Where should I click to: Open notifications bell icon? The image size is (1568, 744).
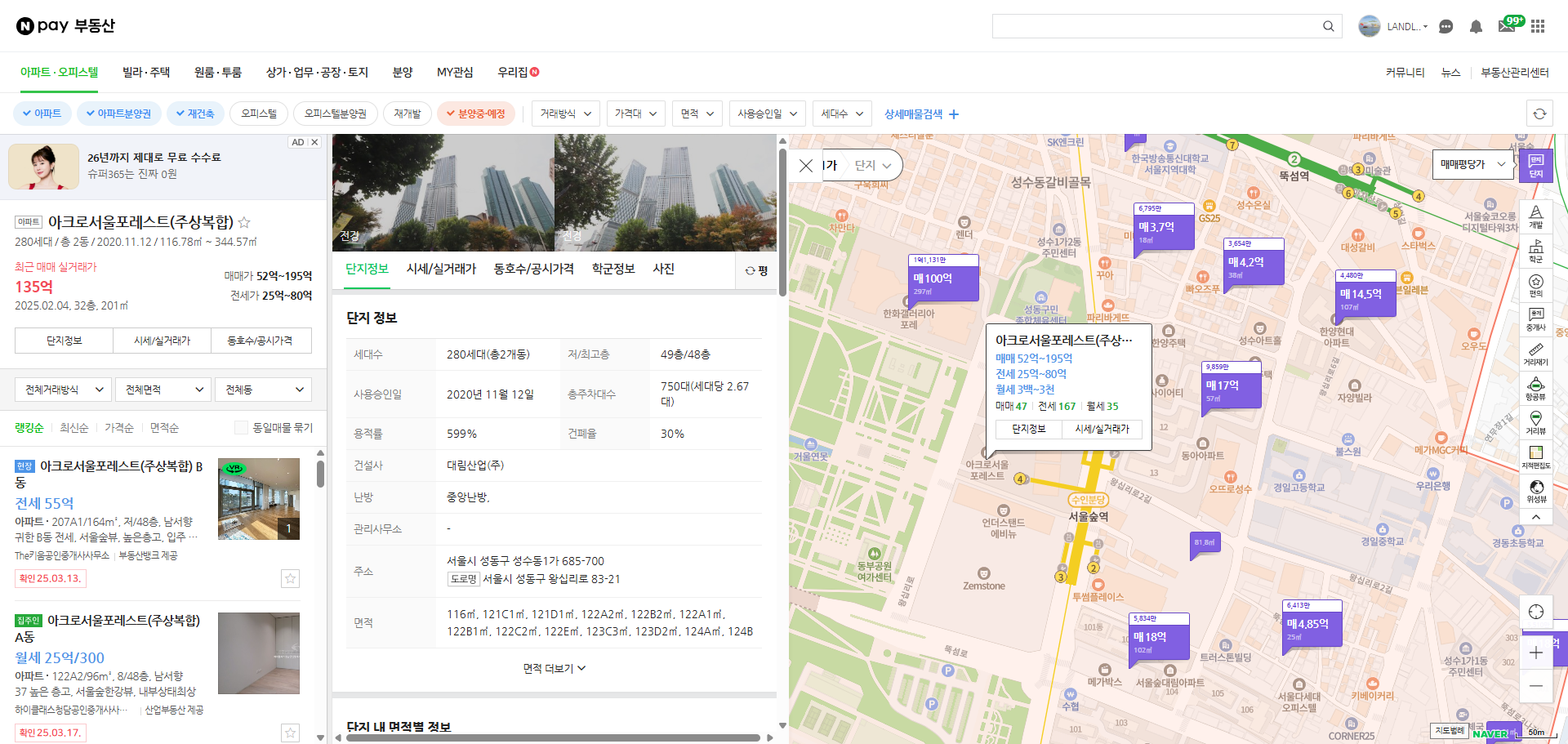click(1476, 26)
